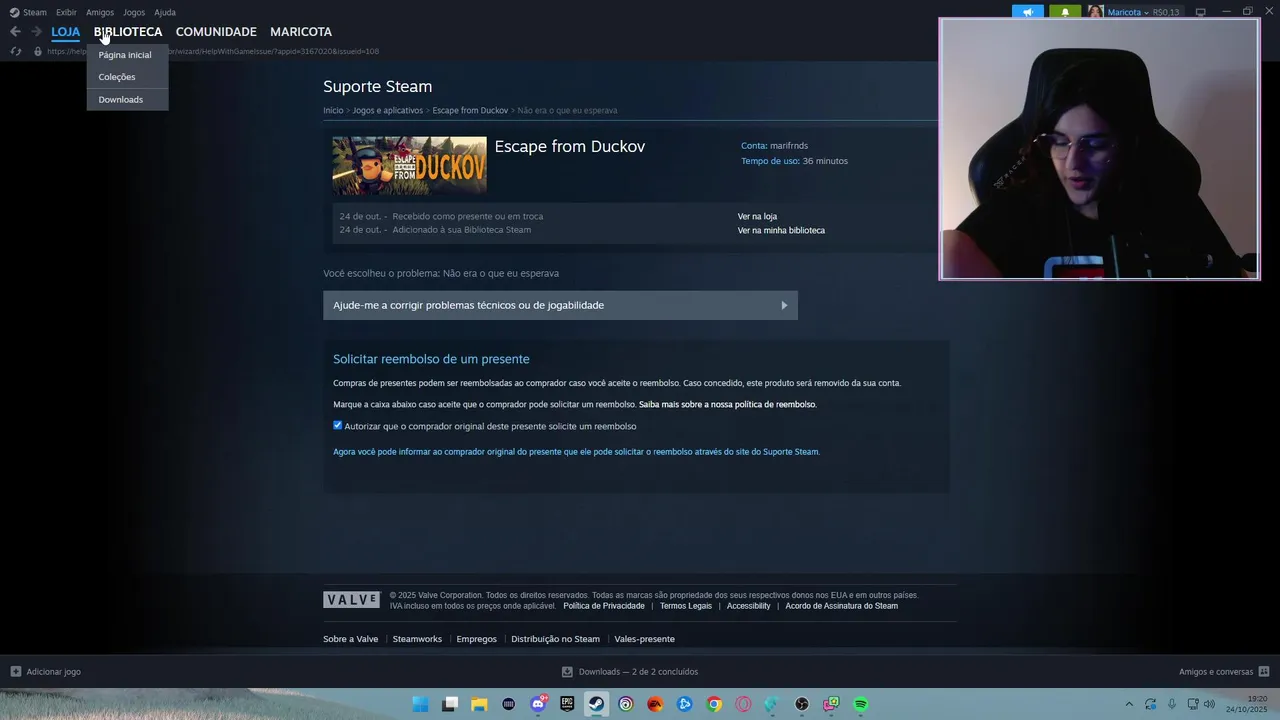Open Discord from the taskbar
This screenshot has width=1280, height=720.
538,704
